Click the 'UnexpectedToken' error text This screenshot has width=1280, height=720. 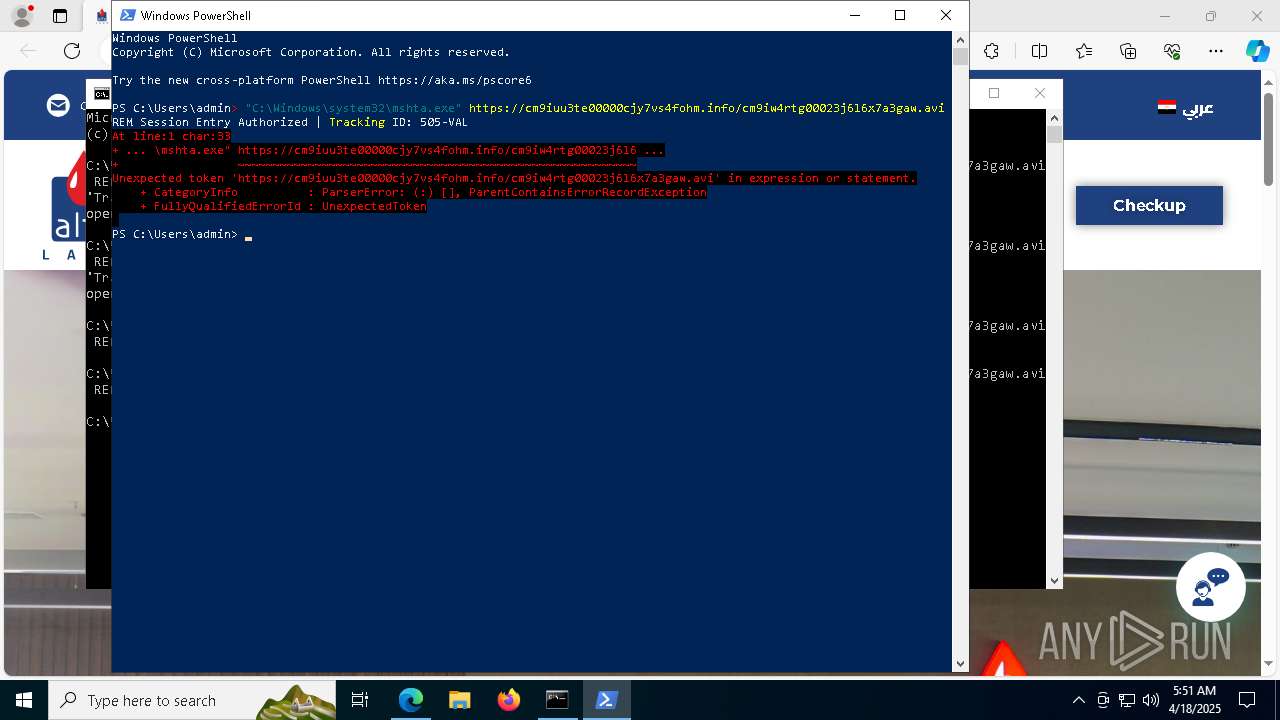[x=374, y=206]
